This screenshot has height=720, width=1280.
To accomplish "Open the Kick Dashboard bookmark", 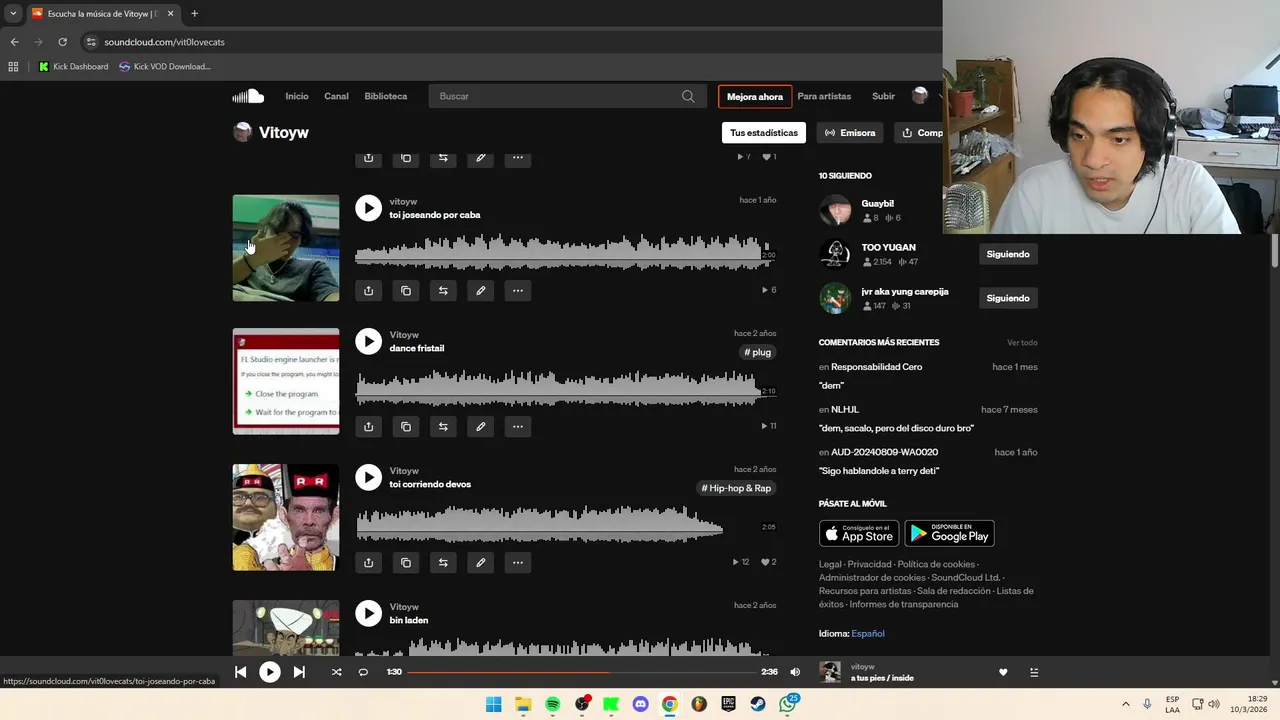I will point(73,67).
